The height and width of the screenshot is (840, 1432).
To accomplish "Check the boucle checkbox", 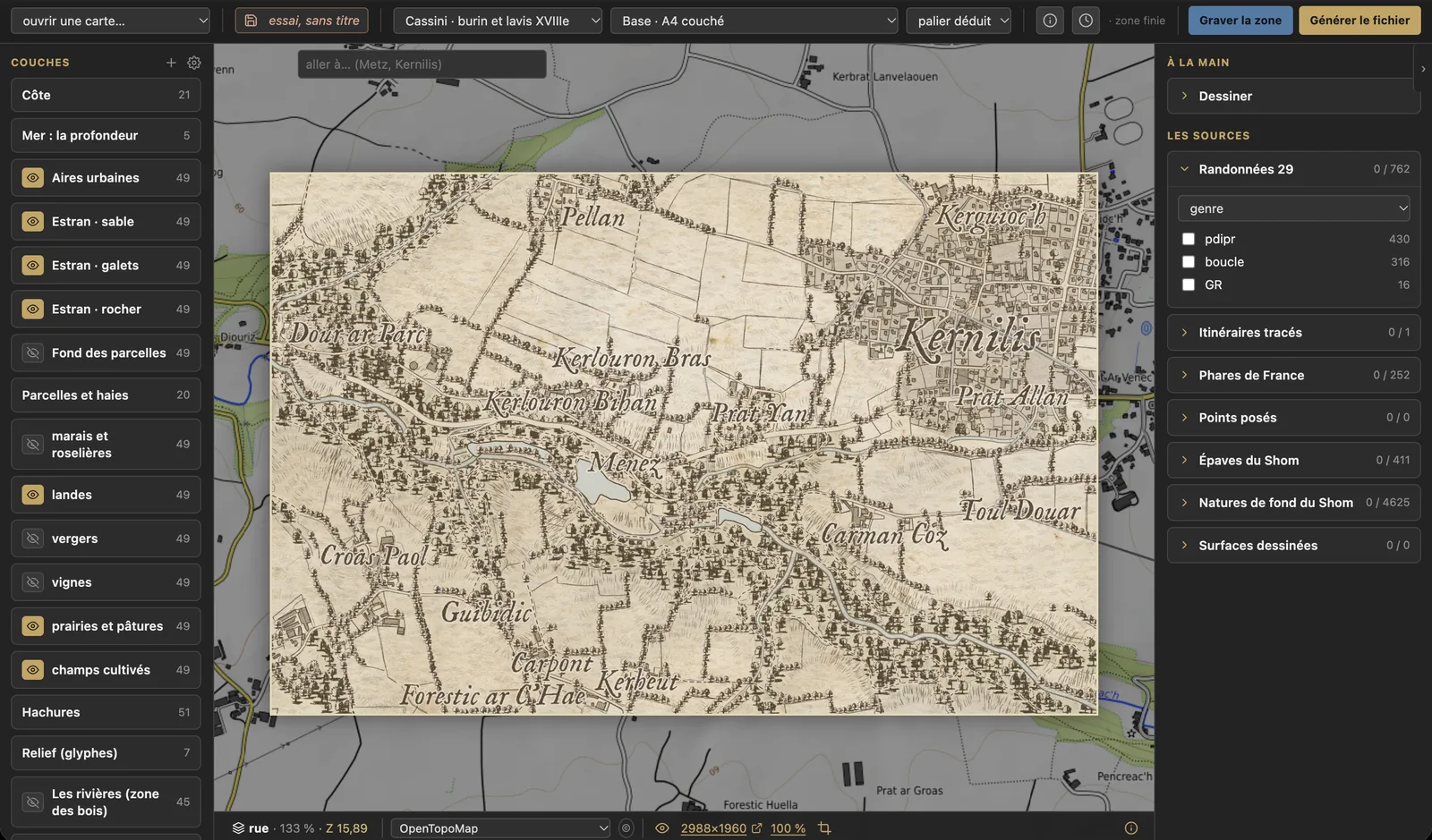I will [1189, 262].
